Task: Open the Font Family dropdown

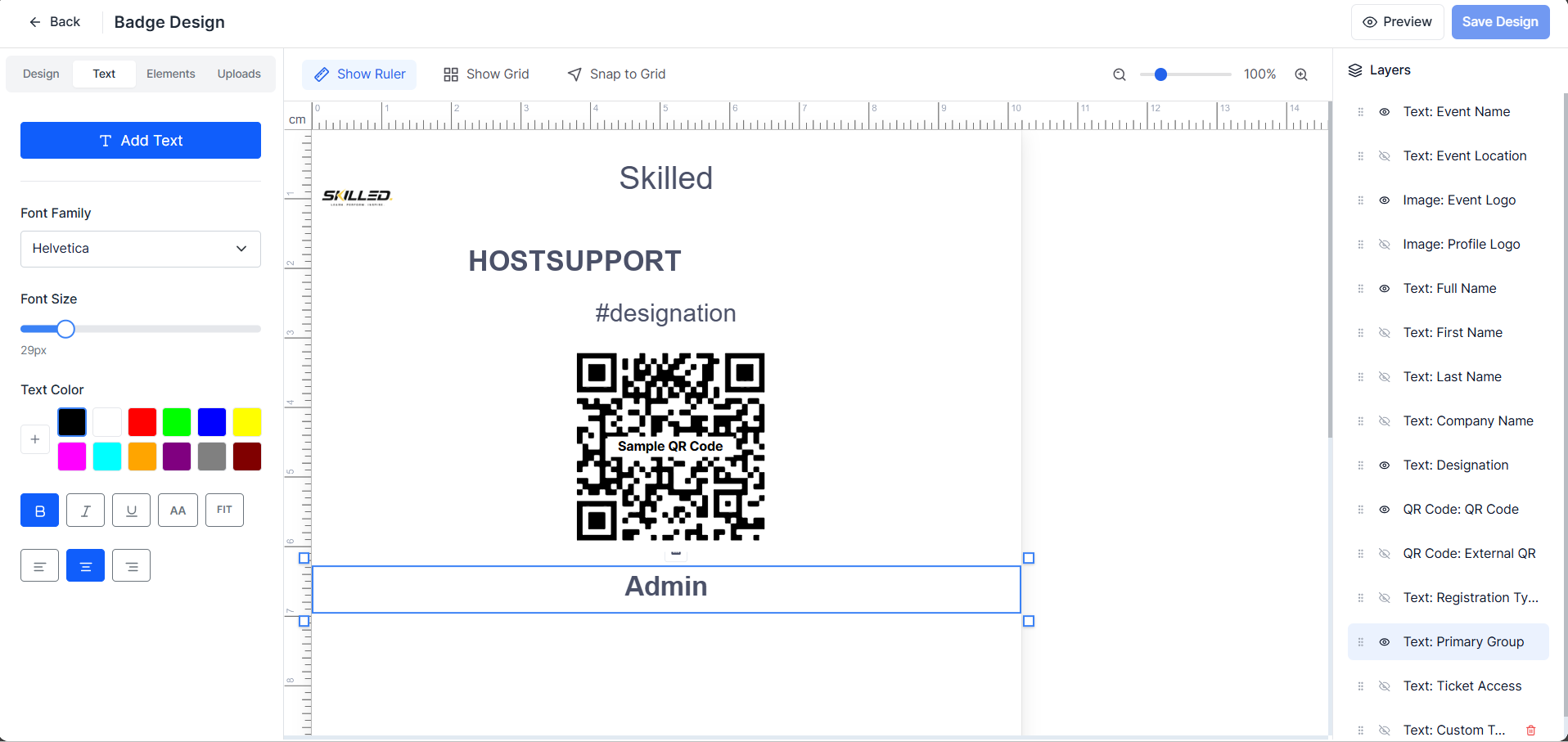Action: click(x=141, y=249)
